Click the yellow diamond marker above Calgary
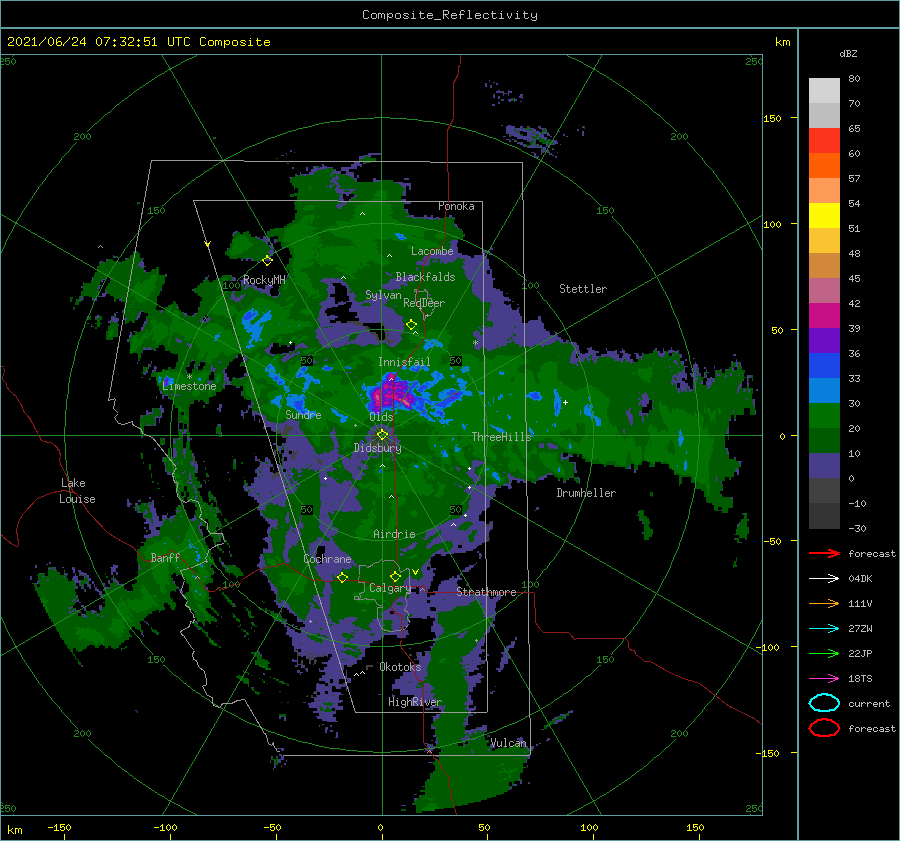Image resolution: width=900 pixels, height=841 pixels. [395, 576]
